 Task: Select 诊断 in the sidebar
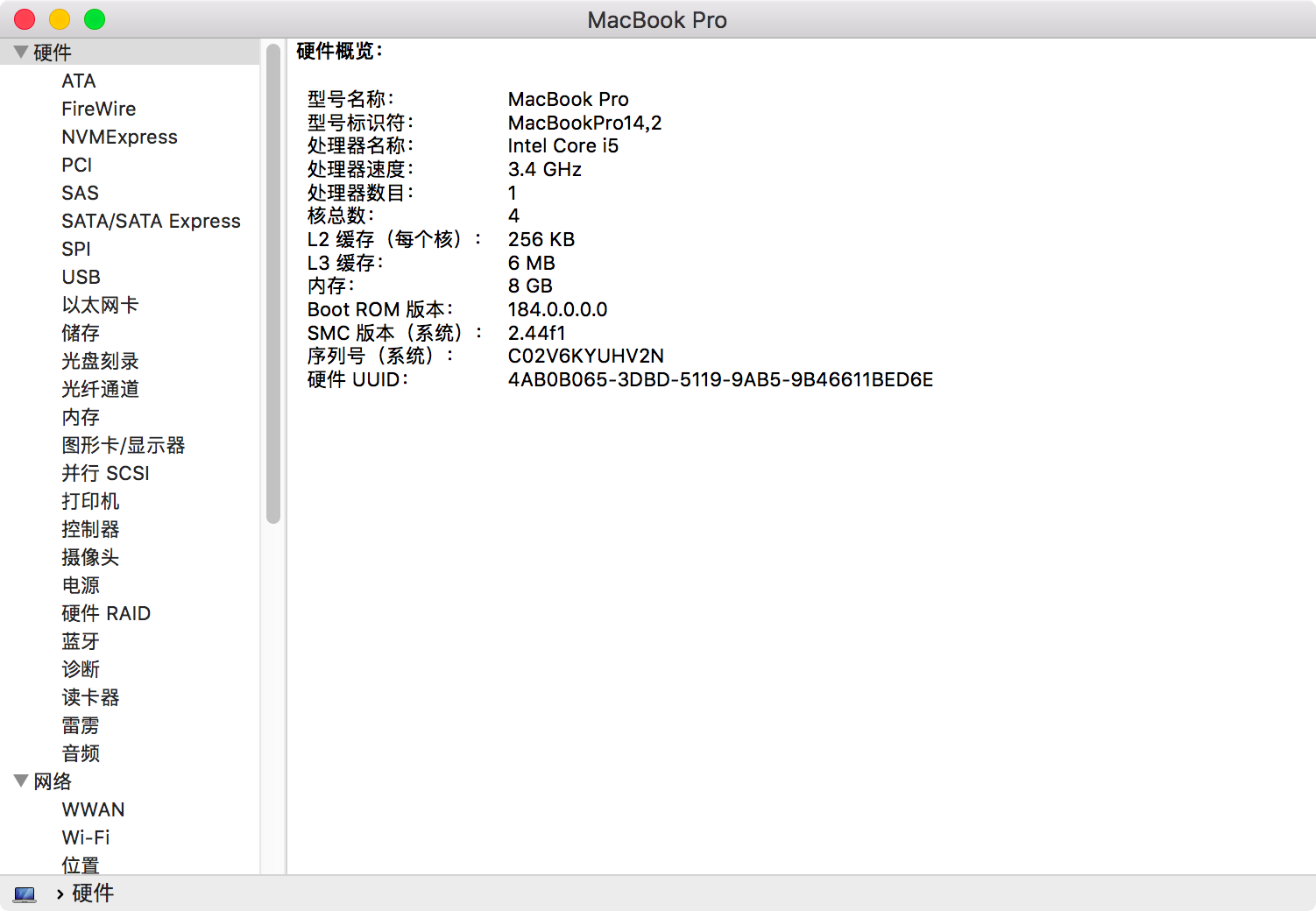(81, 669)
